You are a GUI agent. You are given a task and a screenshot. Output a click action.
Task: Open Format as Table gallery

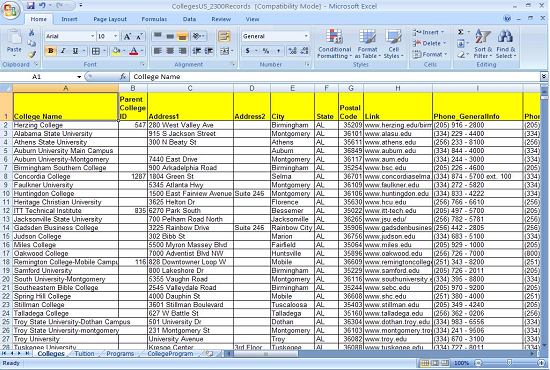(367, 44)
